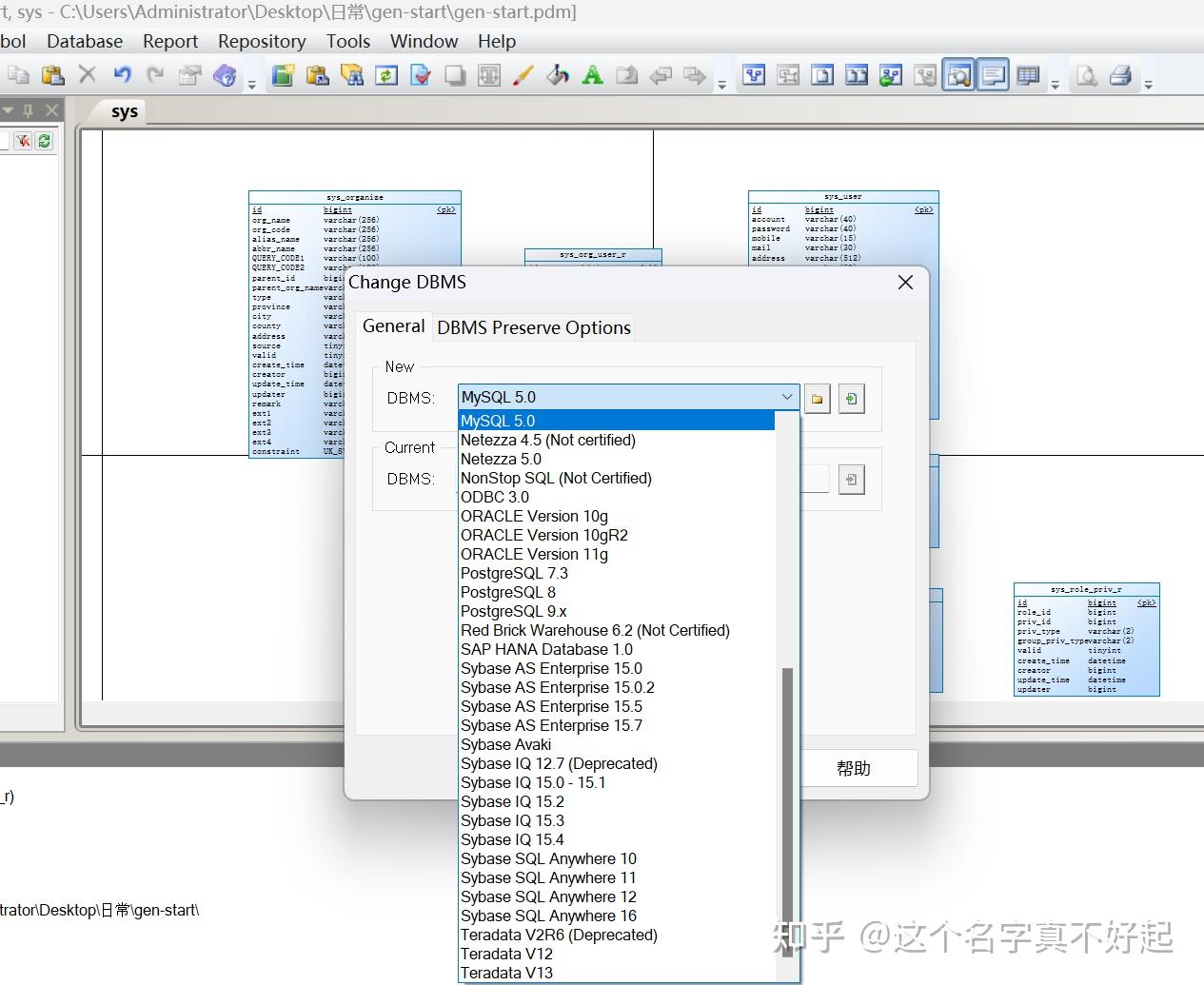Click the green refresh icon in left panel

tap(44, 141)
